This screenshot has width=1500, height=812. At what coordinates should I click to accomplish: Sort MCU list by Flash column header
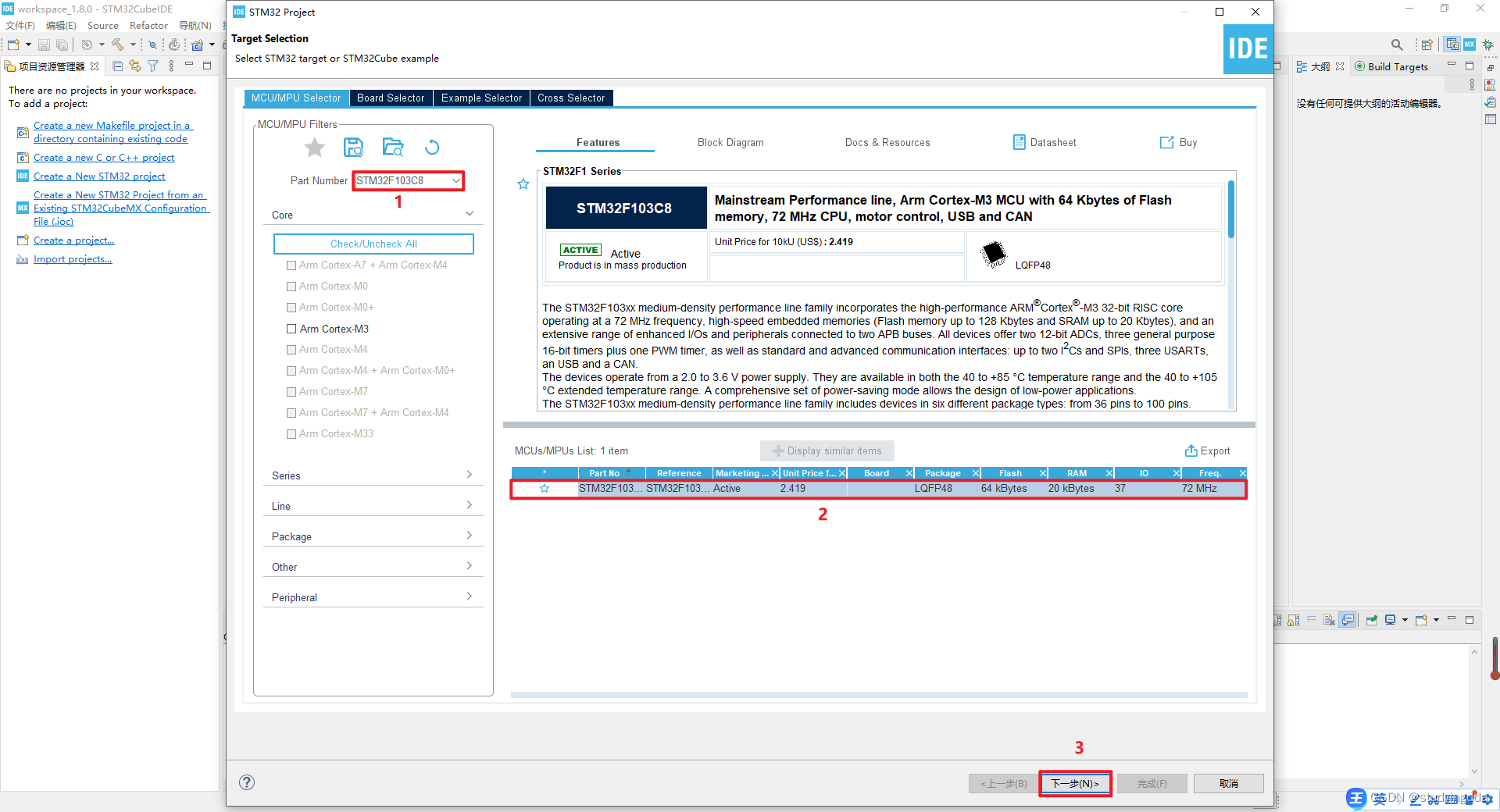coord(1010,473)
